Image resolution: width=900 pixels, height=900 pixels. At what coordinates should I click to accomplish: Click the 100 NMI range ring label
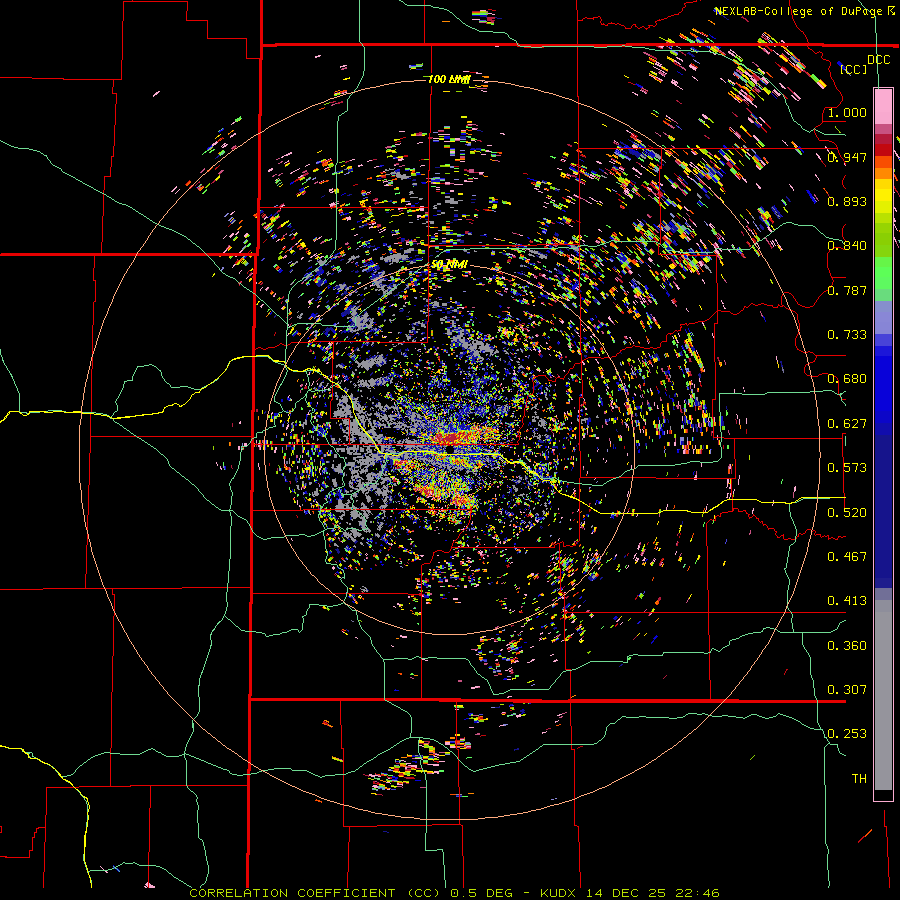click(449, 79)
